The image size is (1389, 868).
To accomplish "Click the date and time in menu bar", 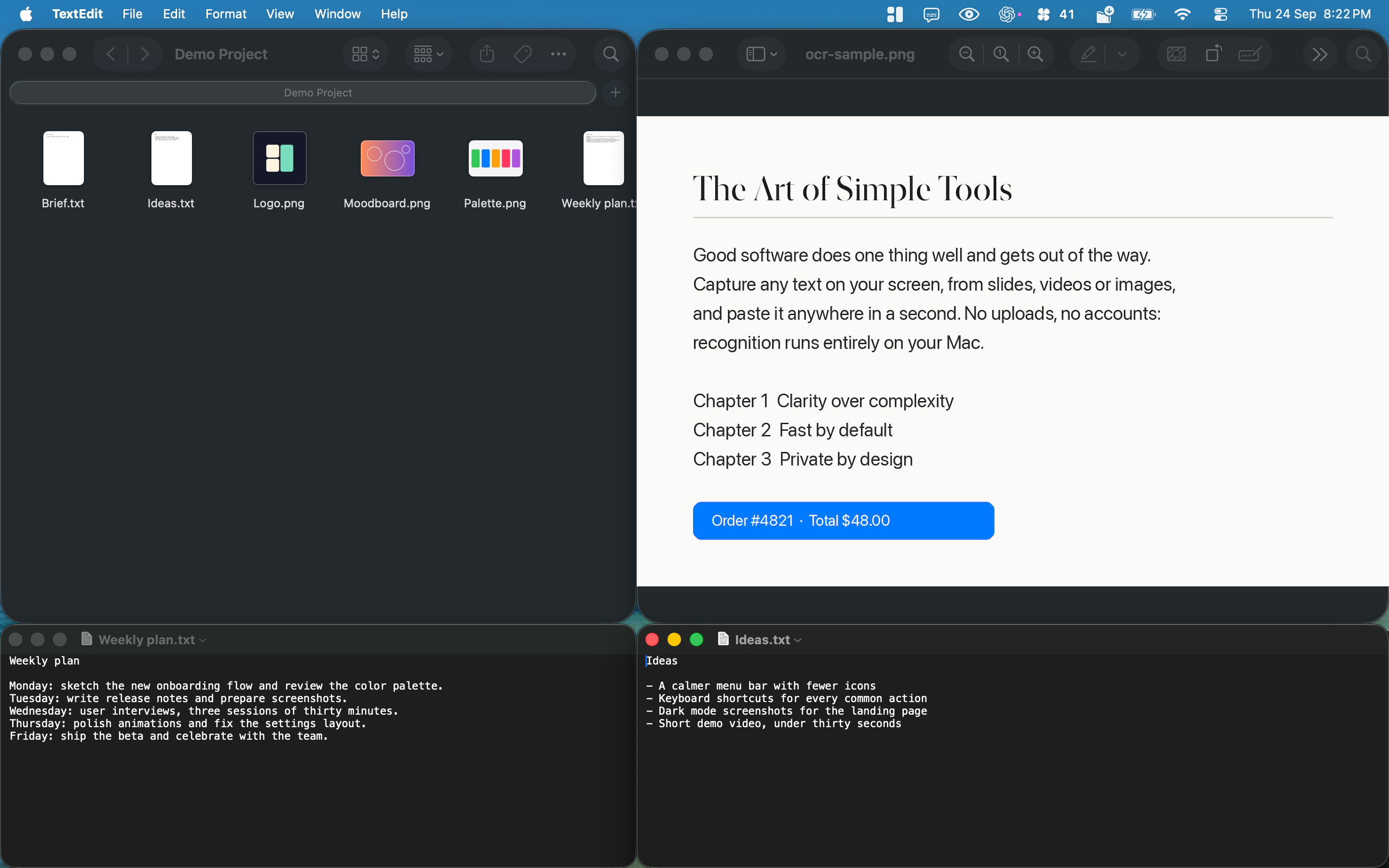I will (1310, 14).
